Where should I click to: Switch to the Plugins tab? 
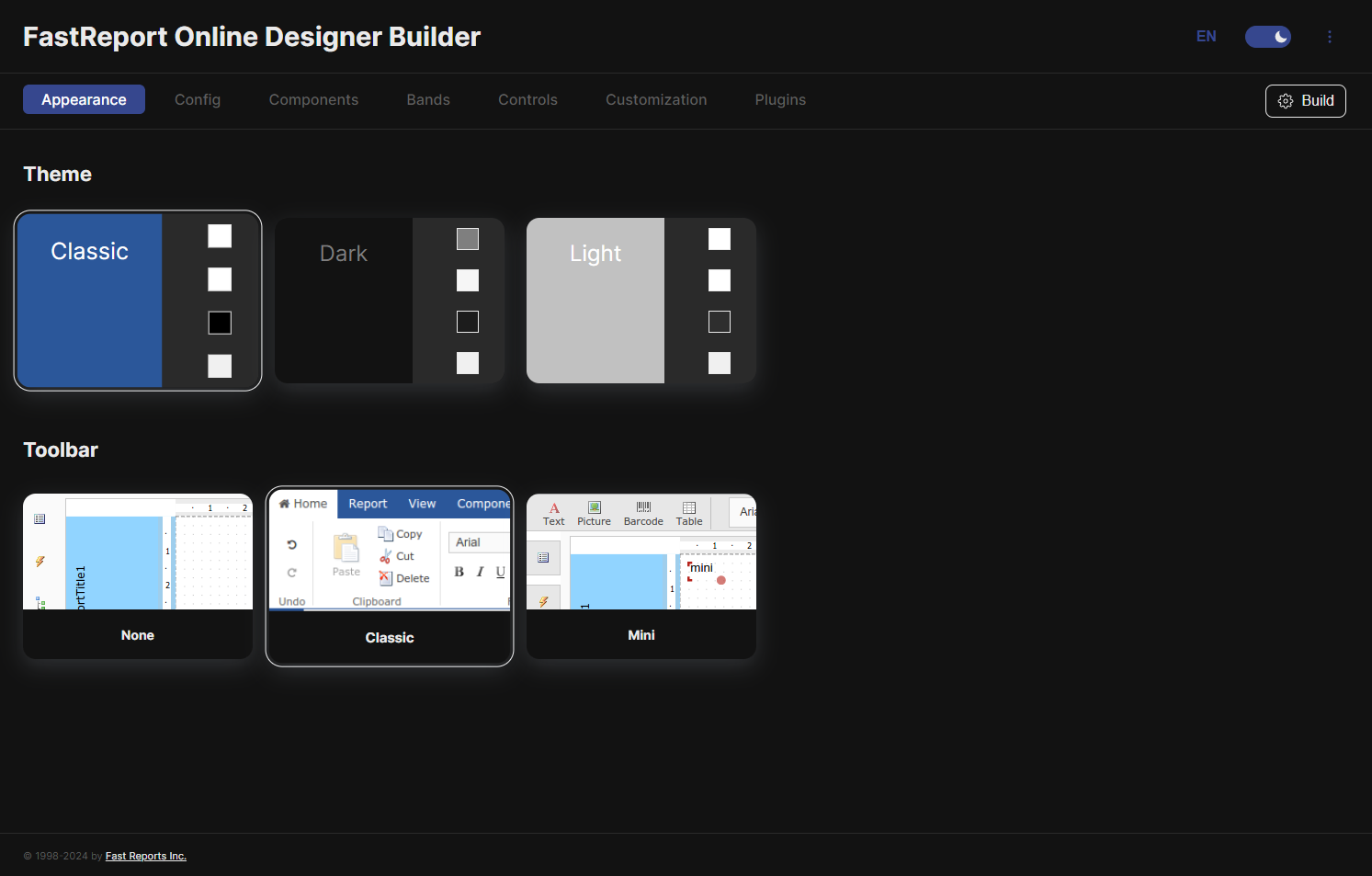tap(780, 99)
